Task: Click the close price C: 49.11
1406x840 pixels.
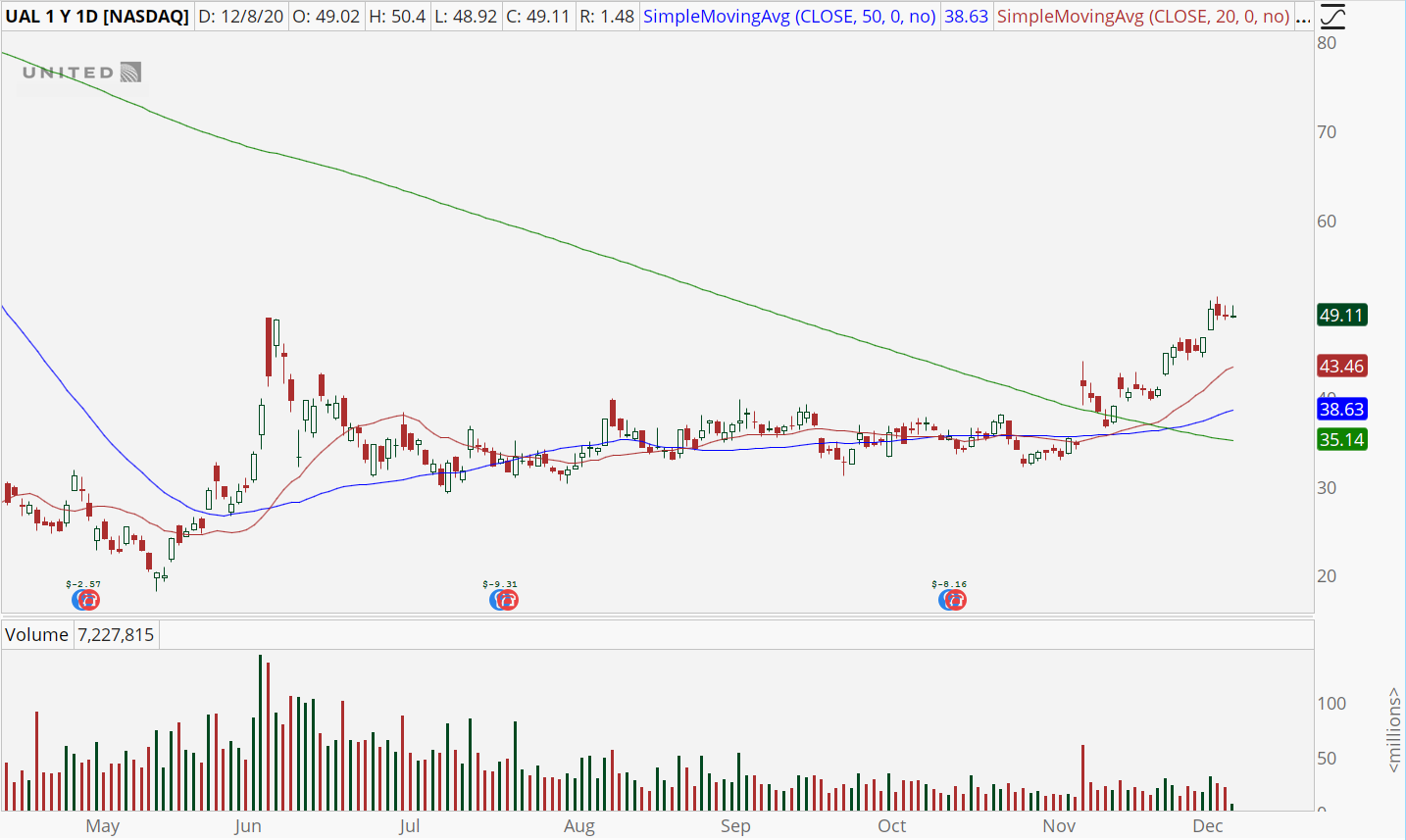Action: pos(538,17)
